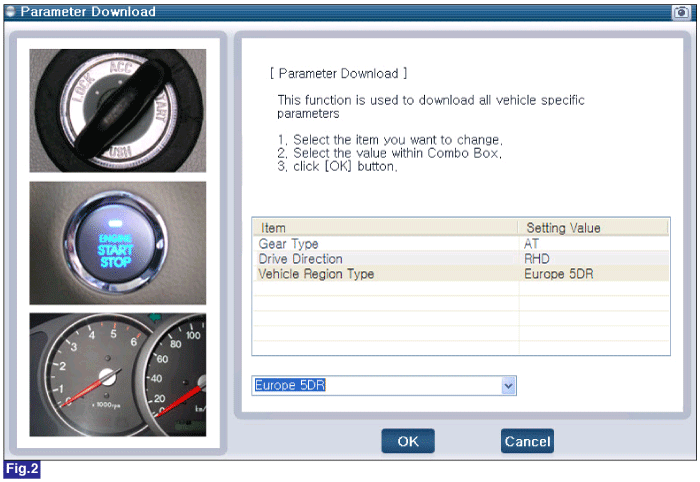Click the Parameter Download window icon
This screenshot has height=482, width=700.
11,12
